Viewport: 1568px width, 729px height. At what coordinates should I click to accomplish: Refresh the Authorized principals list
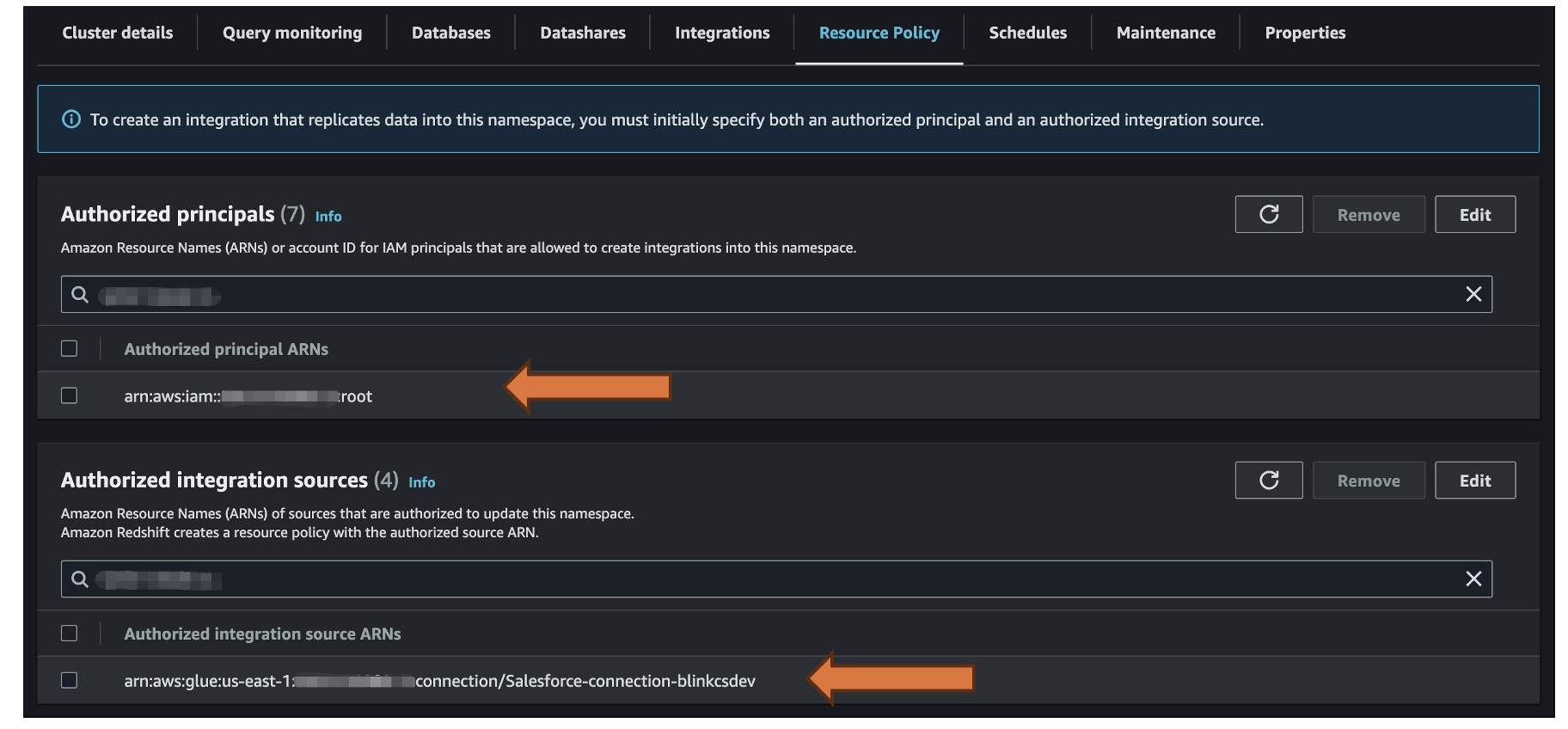[1268, 214]
